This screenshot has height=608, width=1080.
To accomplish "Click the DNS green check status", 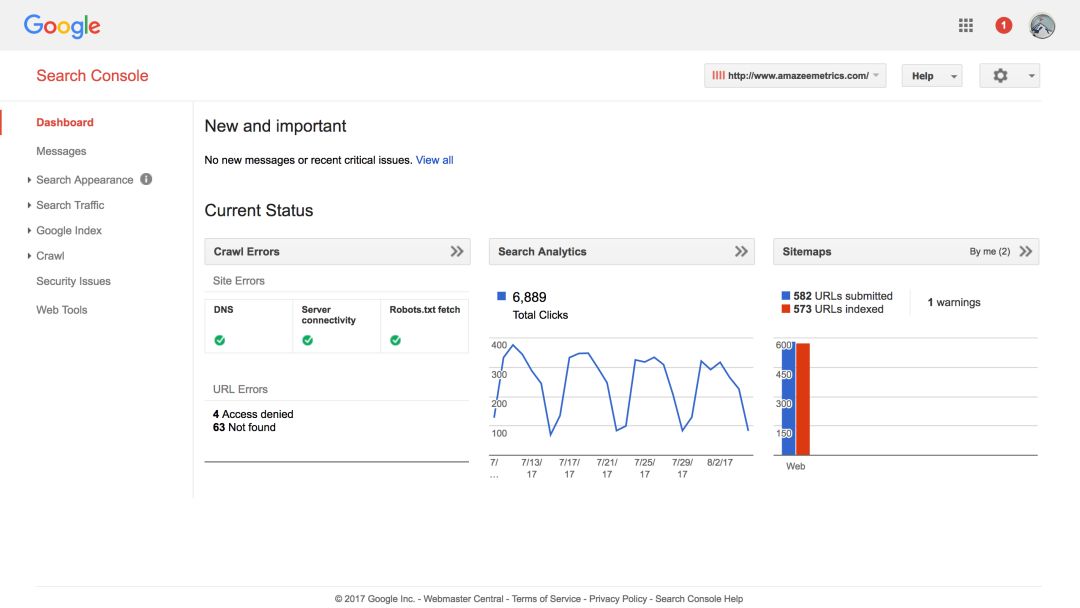I will tap(220, 340).
